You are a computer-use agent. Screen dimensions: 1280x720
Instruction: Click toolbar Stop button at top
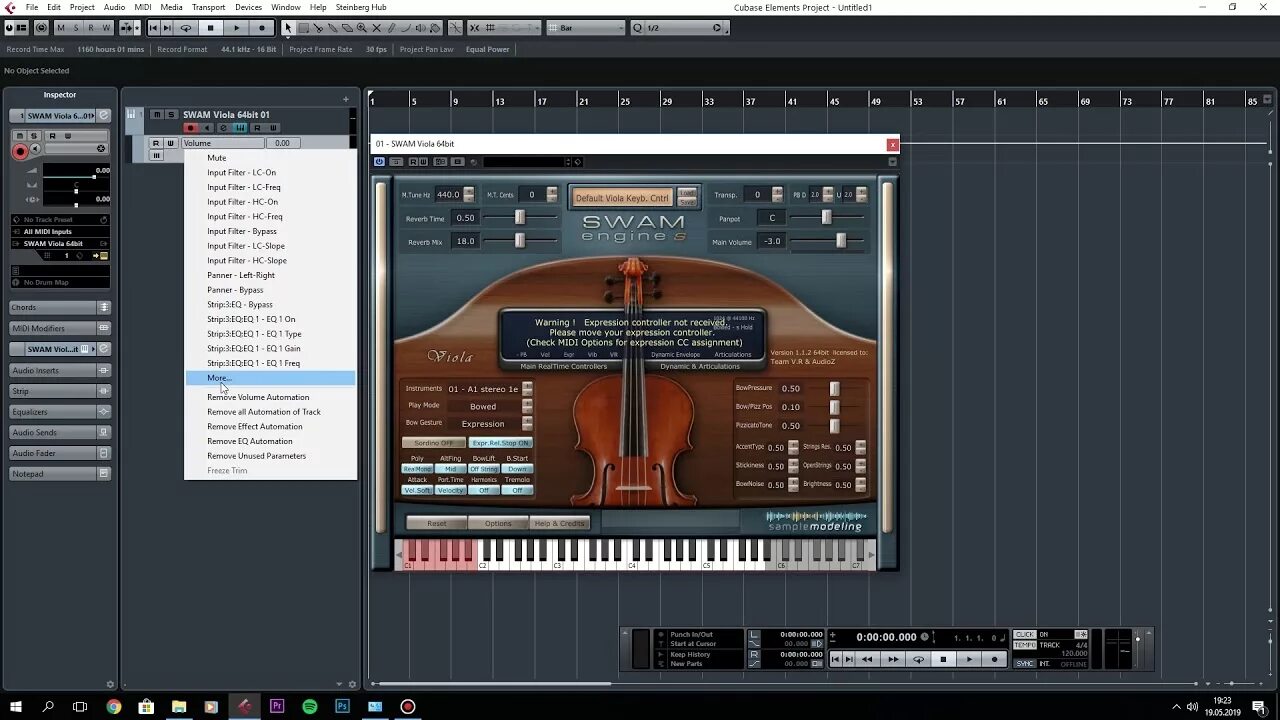tap(210, 28)
